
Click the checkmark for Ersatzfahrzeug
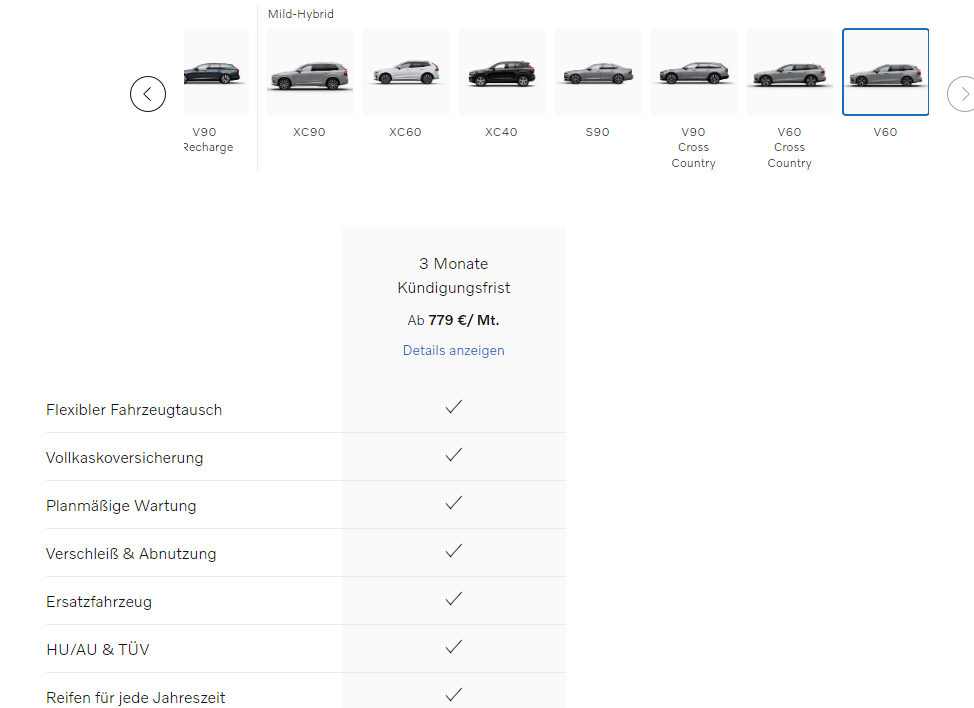[x=454, y=599]
